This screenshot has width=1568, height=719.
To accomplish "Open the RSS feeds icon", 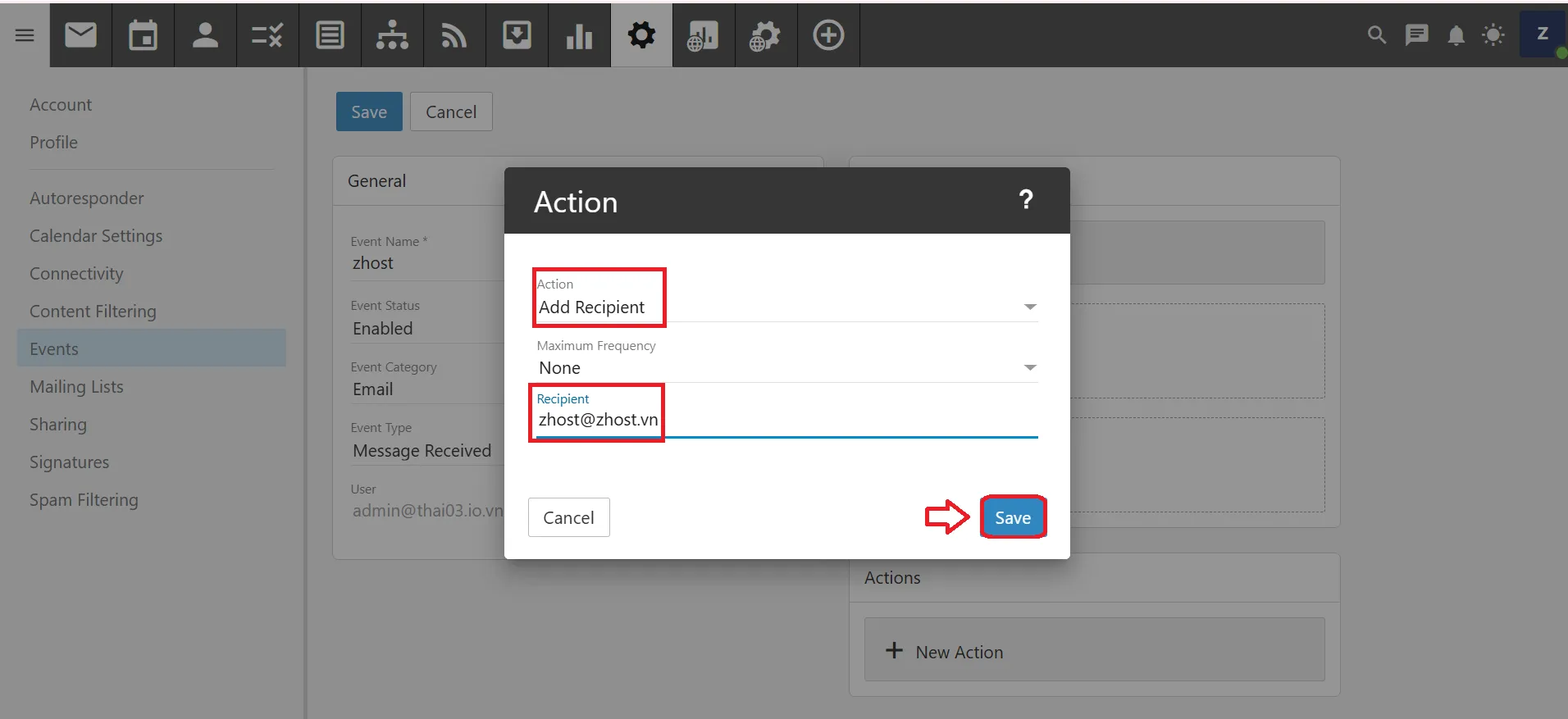I will 454,35.
